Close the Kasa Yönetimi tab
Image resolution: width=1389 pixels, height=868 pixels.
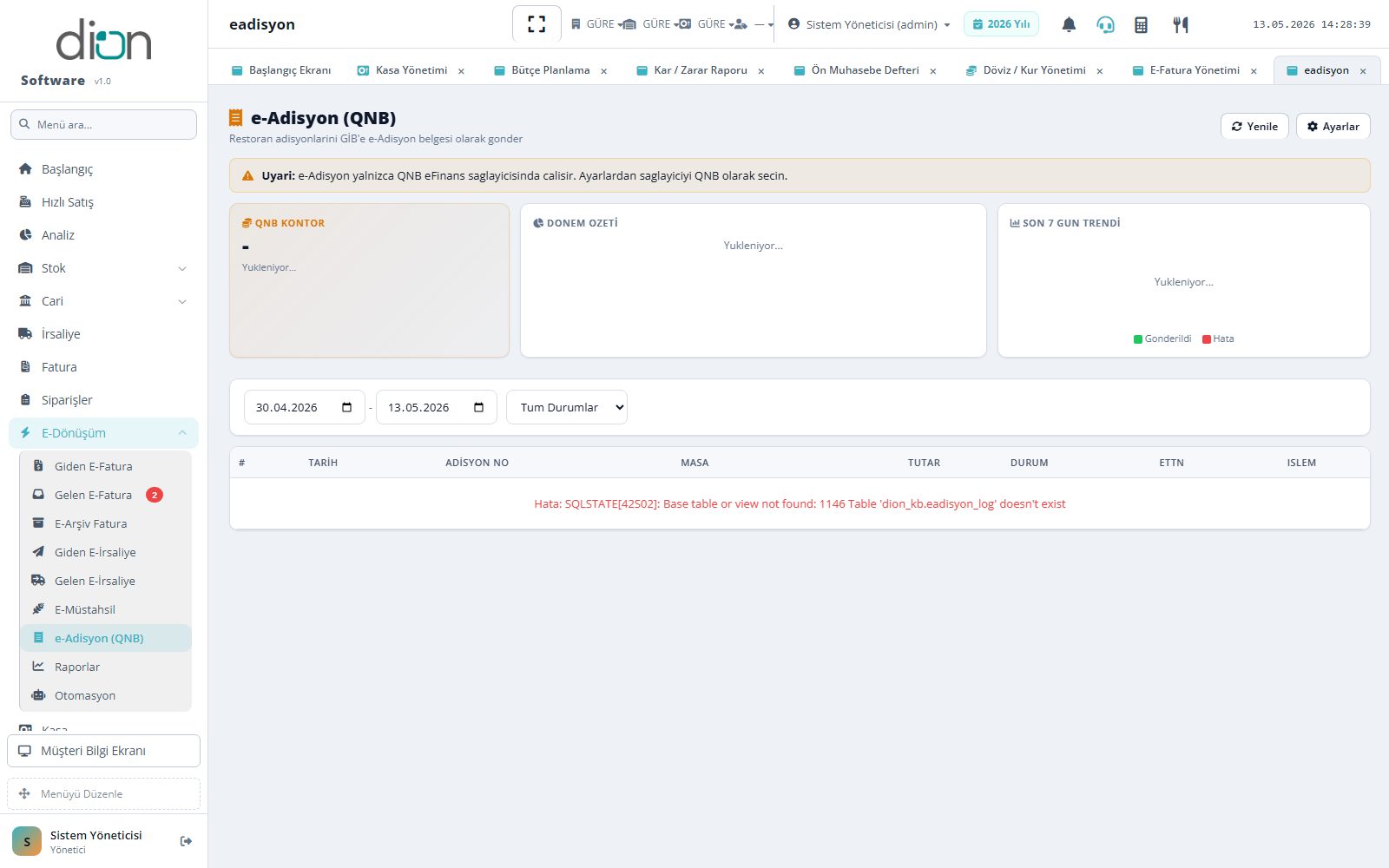(461, 71)
